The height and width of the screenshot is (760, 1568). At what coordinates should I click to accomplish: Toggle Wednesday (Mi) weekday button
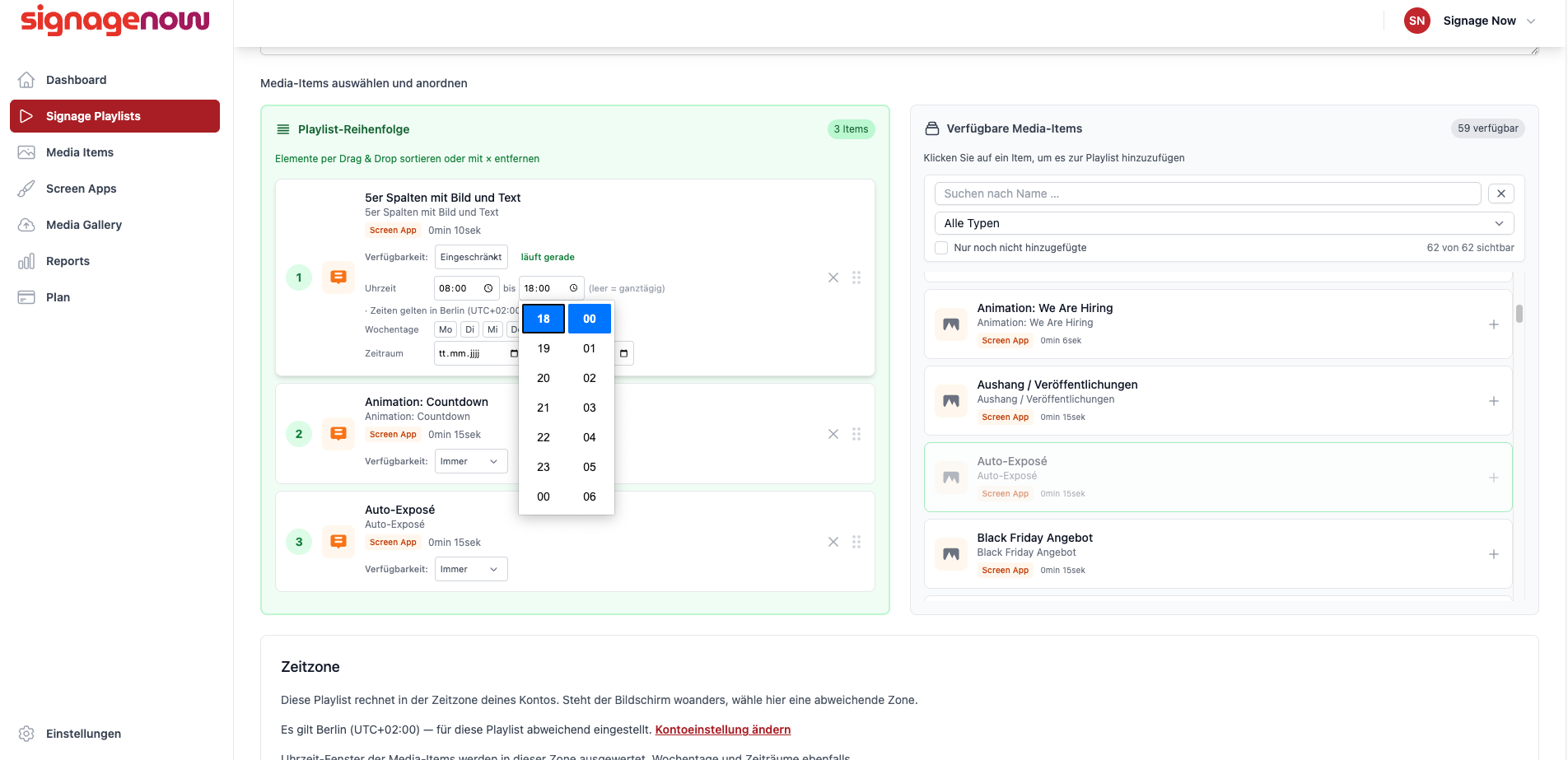pyautogui.click(x=492, y=329)
